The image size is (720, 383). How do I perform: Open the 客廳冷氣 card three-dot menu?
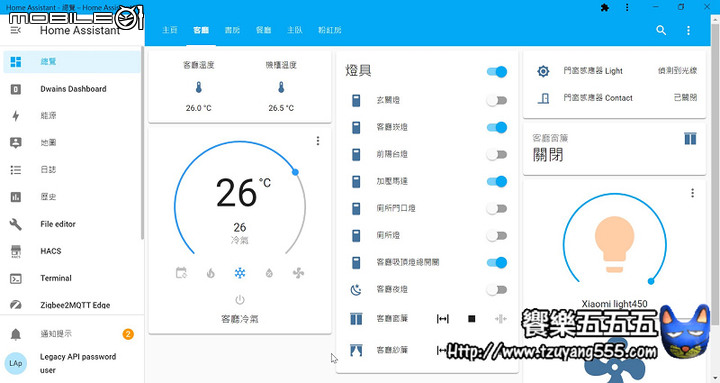click(x=318, y=141)
